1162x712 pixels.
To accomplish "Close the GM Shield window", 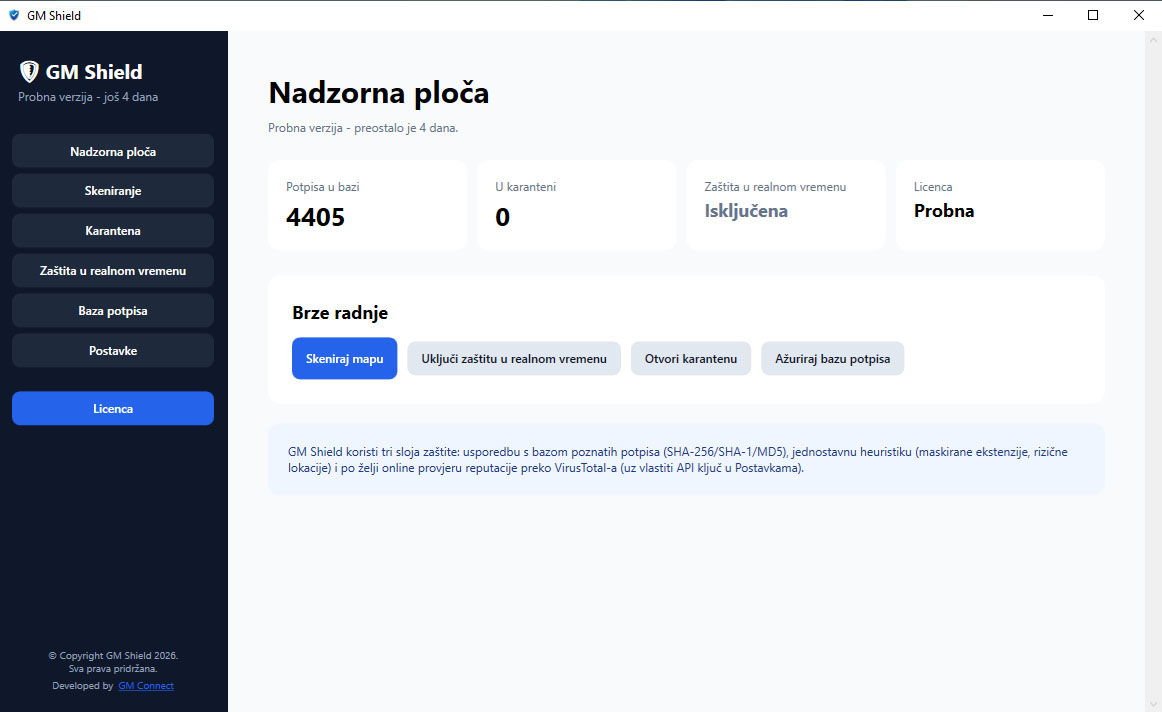I will pyautogui.click(x=1139, y=16).
